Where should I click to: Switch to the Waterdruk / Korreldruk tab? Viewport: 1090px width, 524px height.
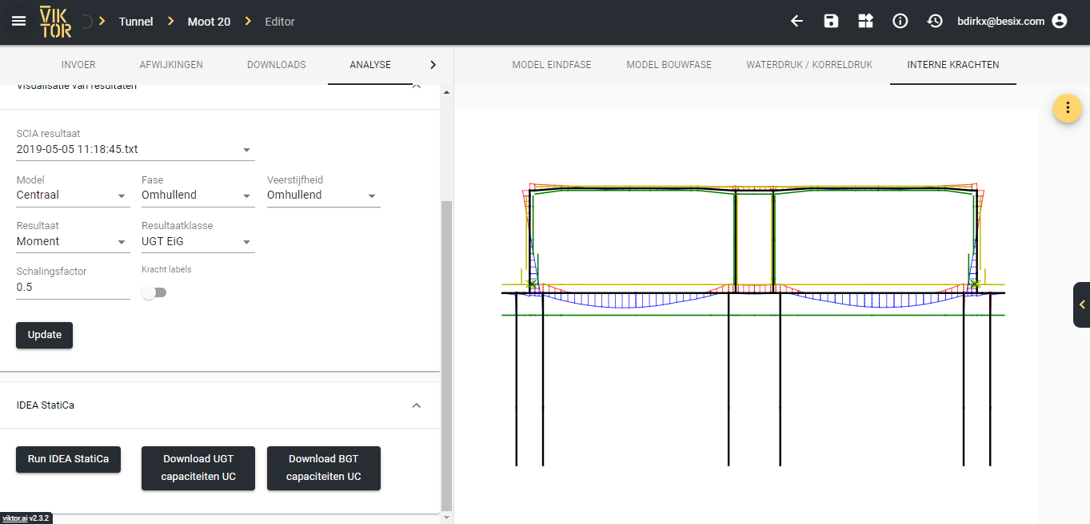[x=809, y=65]
